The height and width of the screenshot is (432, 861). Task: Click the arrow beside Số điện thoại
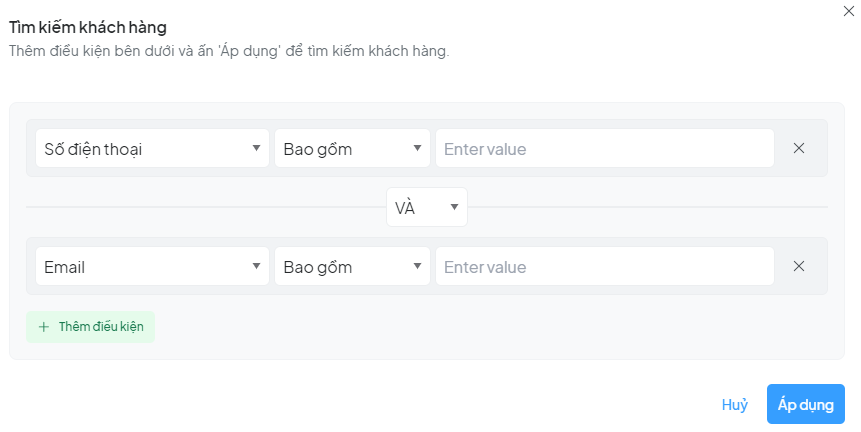(256, 148)
